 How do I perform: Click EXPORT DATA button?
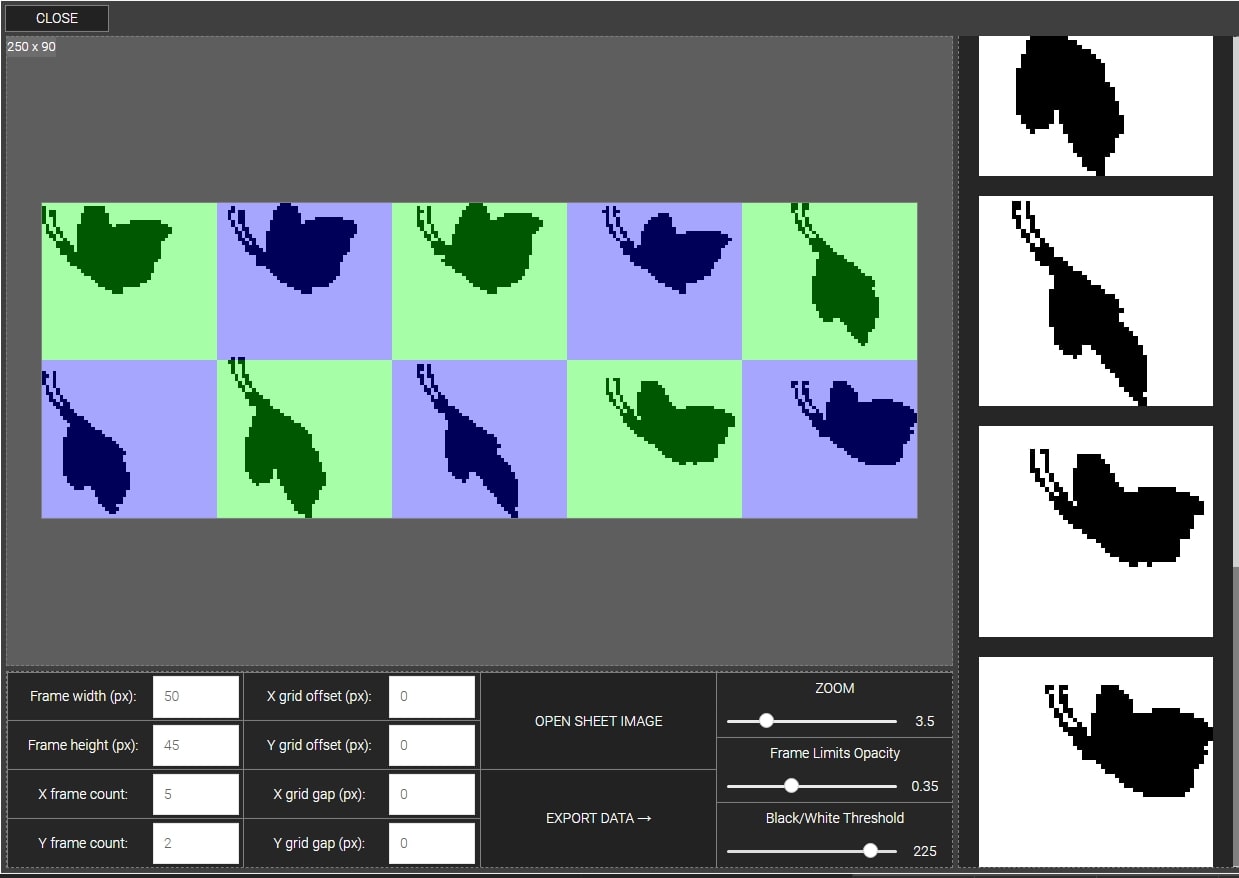598,818
